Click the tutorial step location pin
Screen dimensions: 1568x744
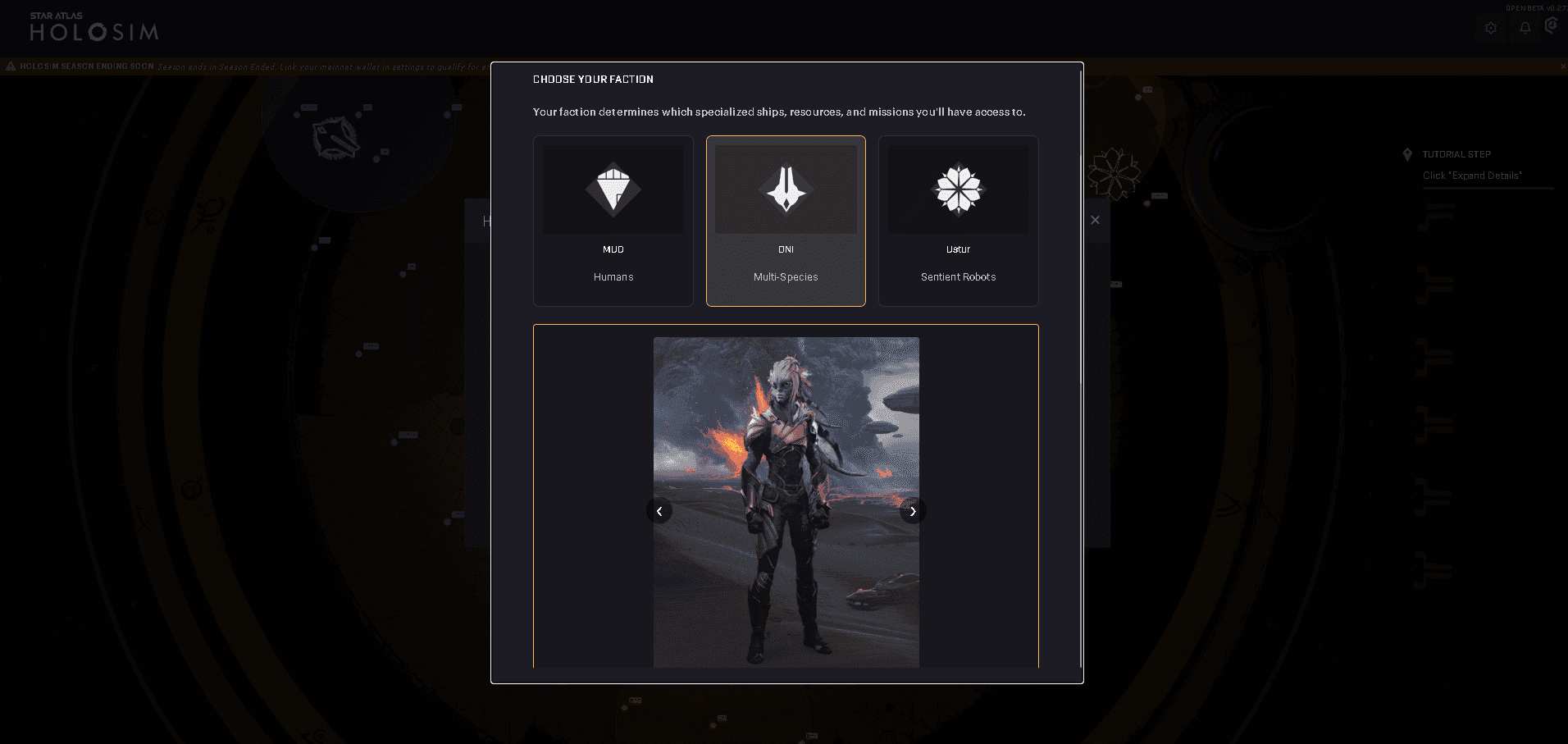click(1407, 154)
